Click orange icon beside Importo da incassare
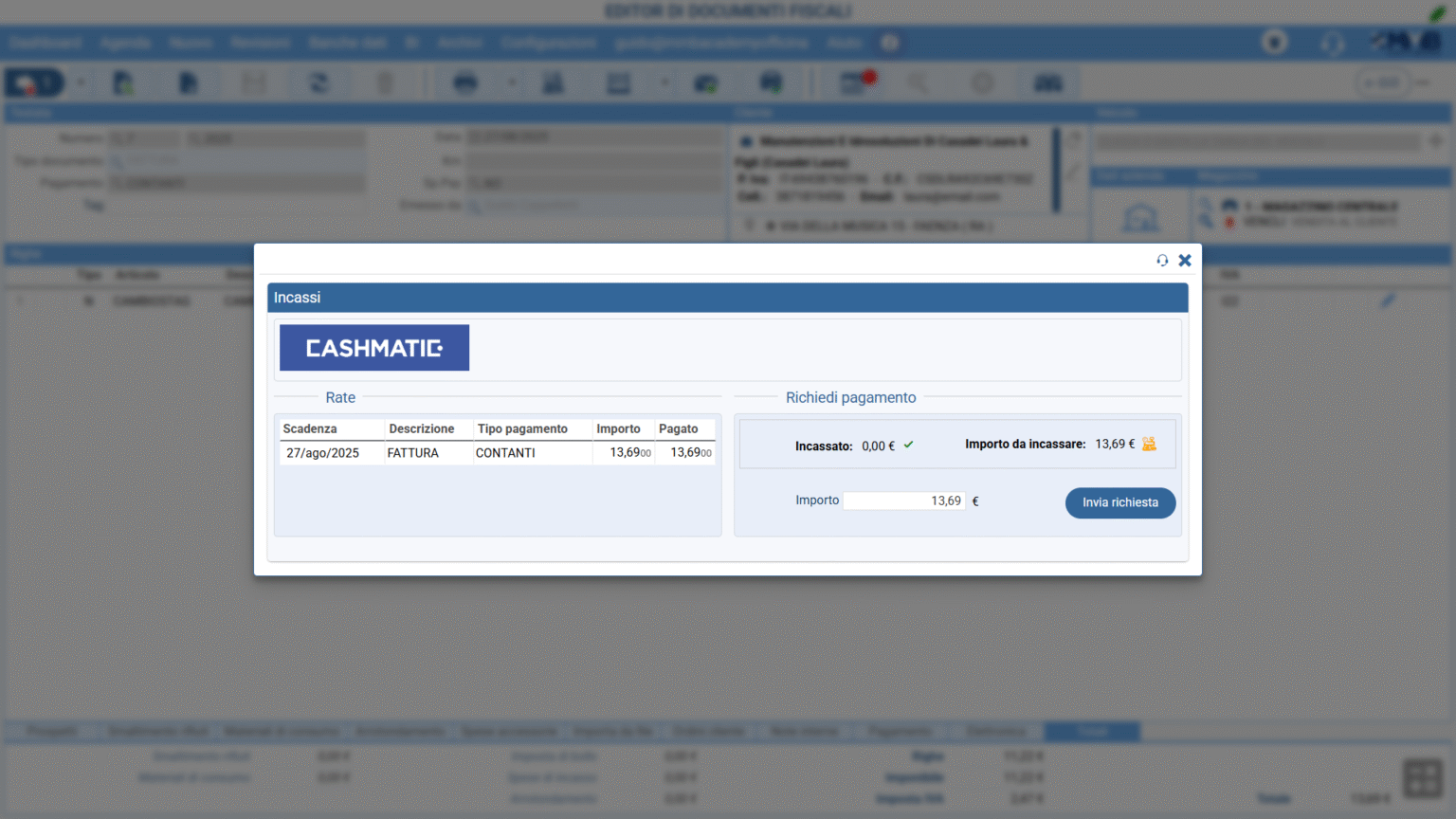 pyautogui.click(x=1149, y=444)
